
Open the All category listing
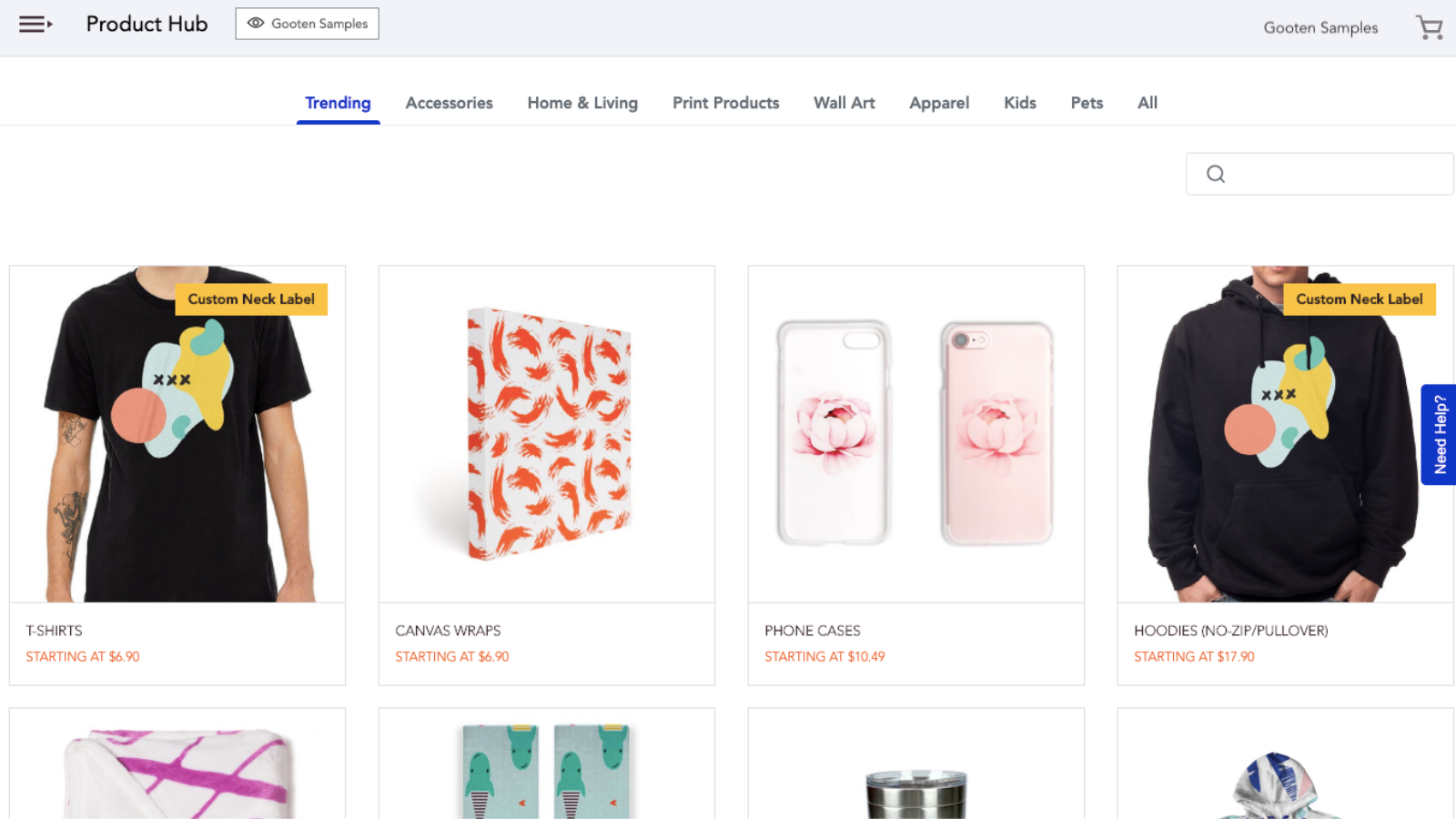pos(1147,103)
